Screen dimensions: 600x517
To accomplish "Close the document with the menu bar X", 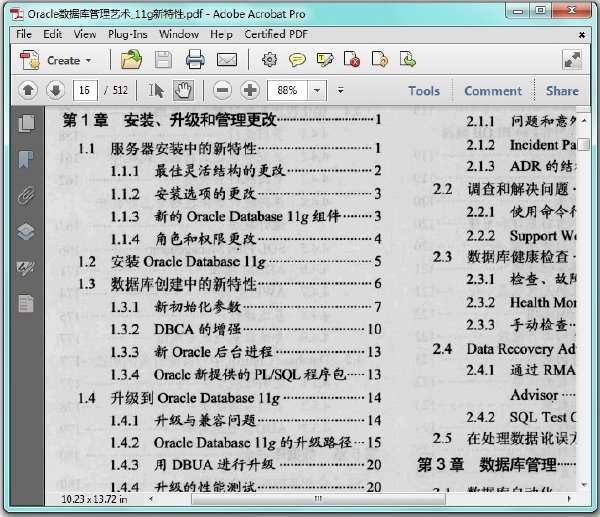I will (x=582, y=35).
